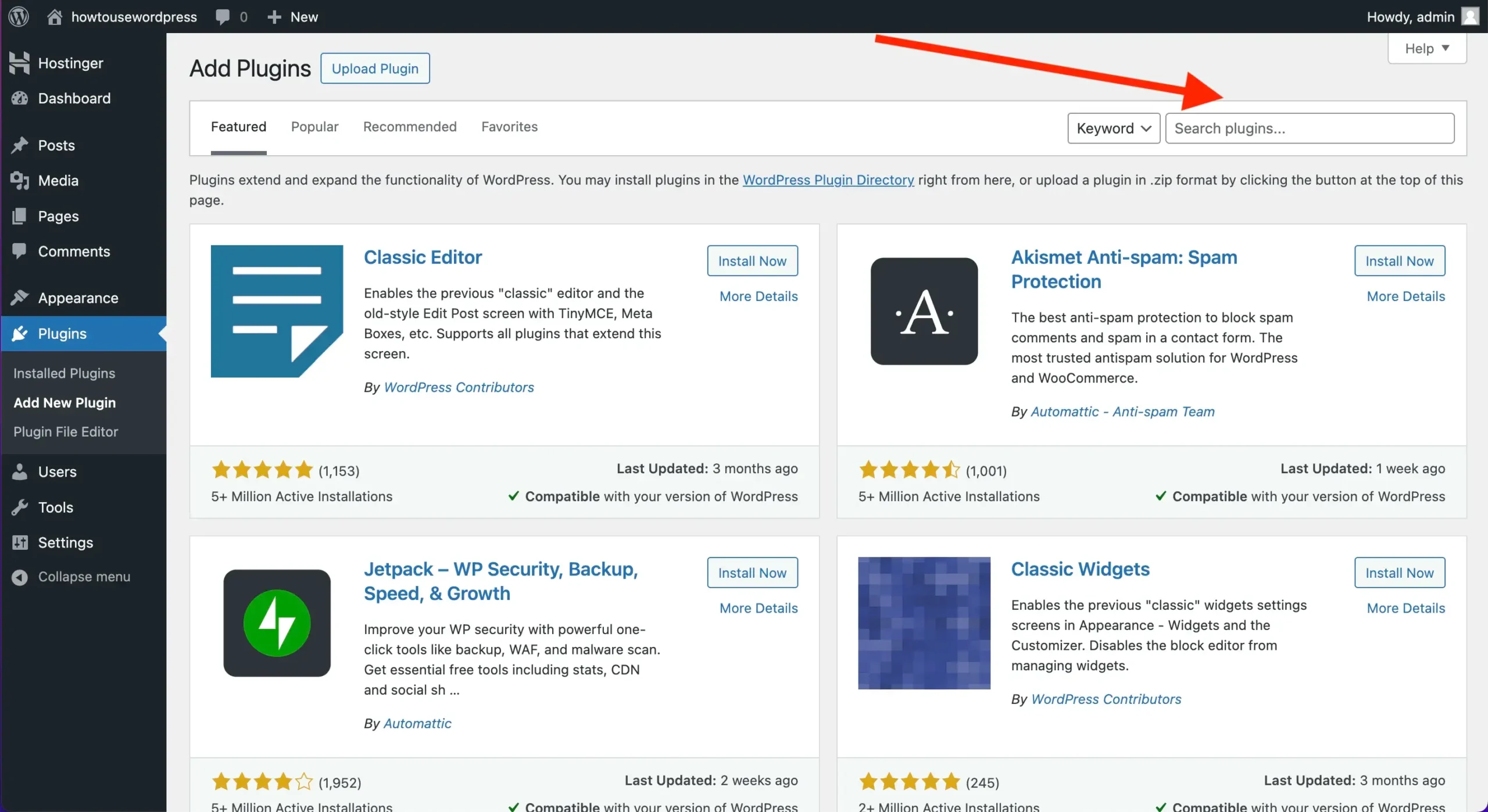The height and width of the screenshot is (812, 1488).
Task: Switch to the Featured tab
Action: [x=238, y=127]
